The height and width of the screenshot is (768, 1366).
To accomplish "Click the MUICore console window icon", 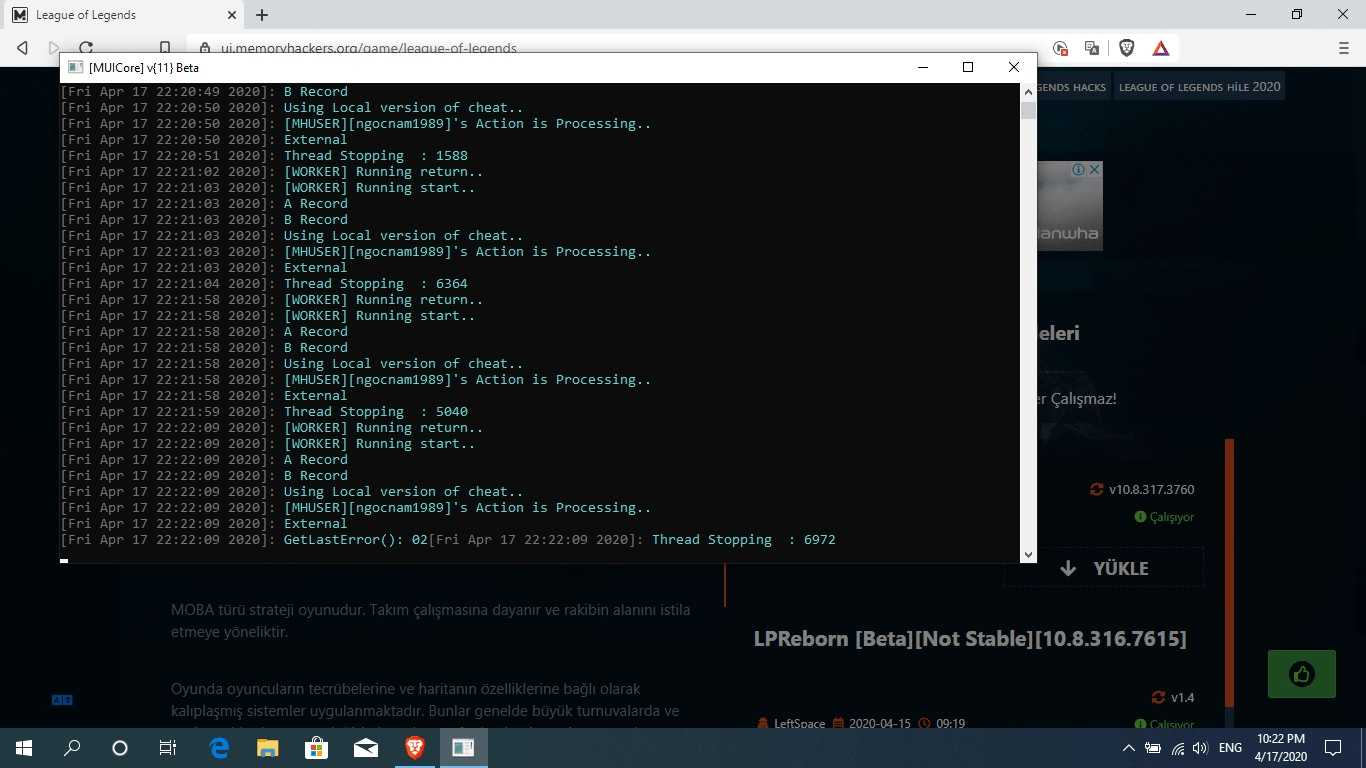I will pyautogui.click(x=75, y=67).
